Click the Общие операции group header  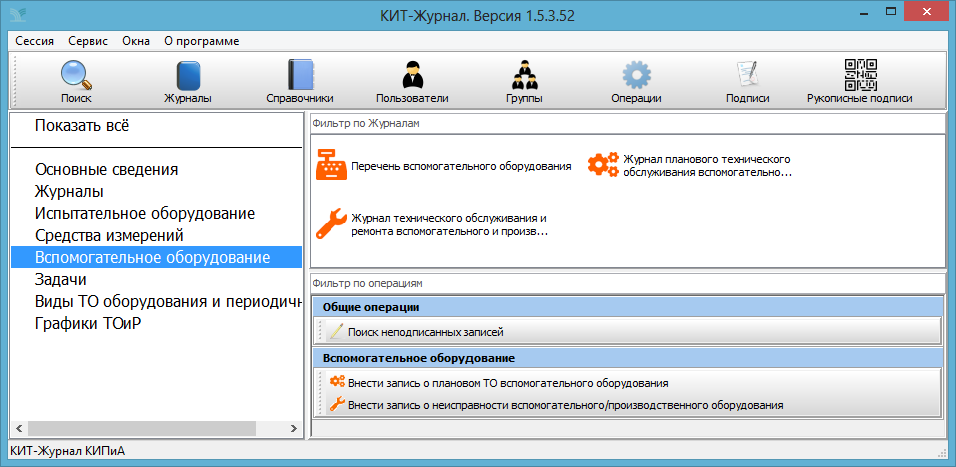[627, 307]
